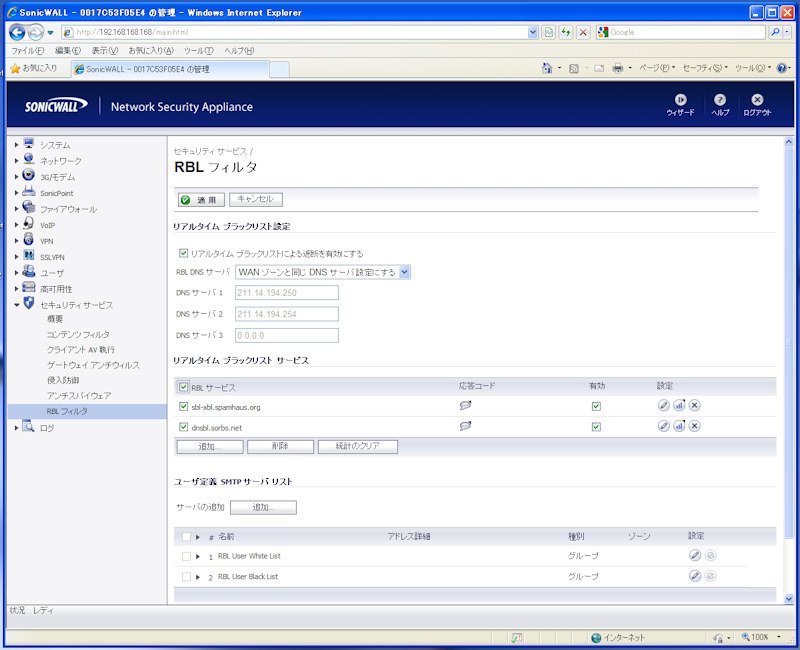Expand the ログ tree node

coord(17,428)
